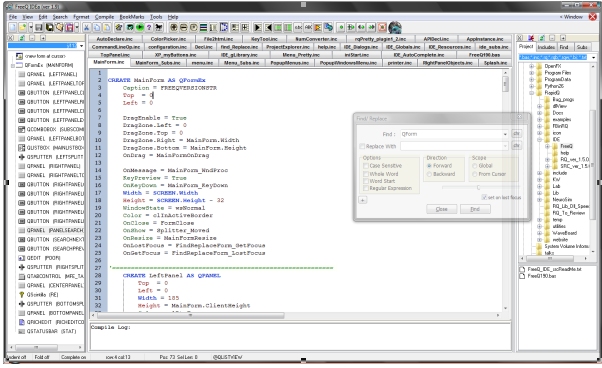
Task: Open the Compile menu
Action: (104, 17)
